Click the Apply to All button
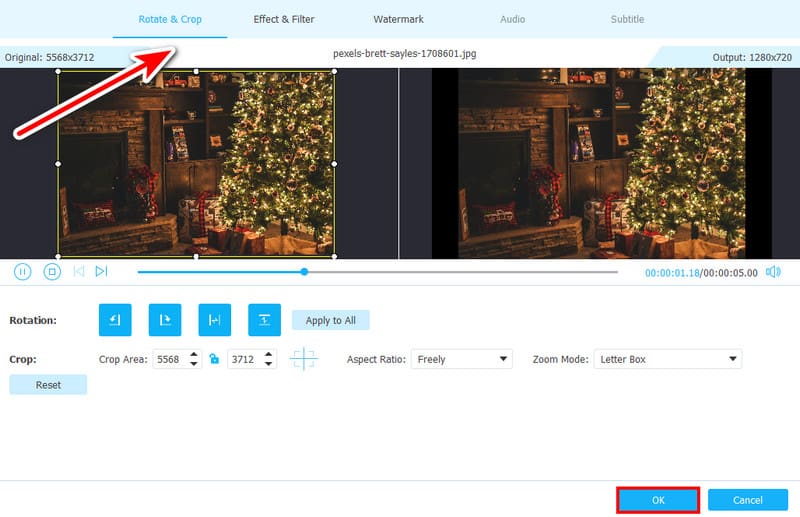The width and height of the screenshot is (800, 517). [x=331, y=320]
